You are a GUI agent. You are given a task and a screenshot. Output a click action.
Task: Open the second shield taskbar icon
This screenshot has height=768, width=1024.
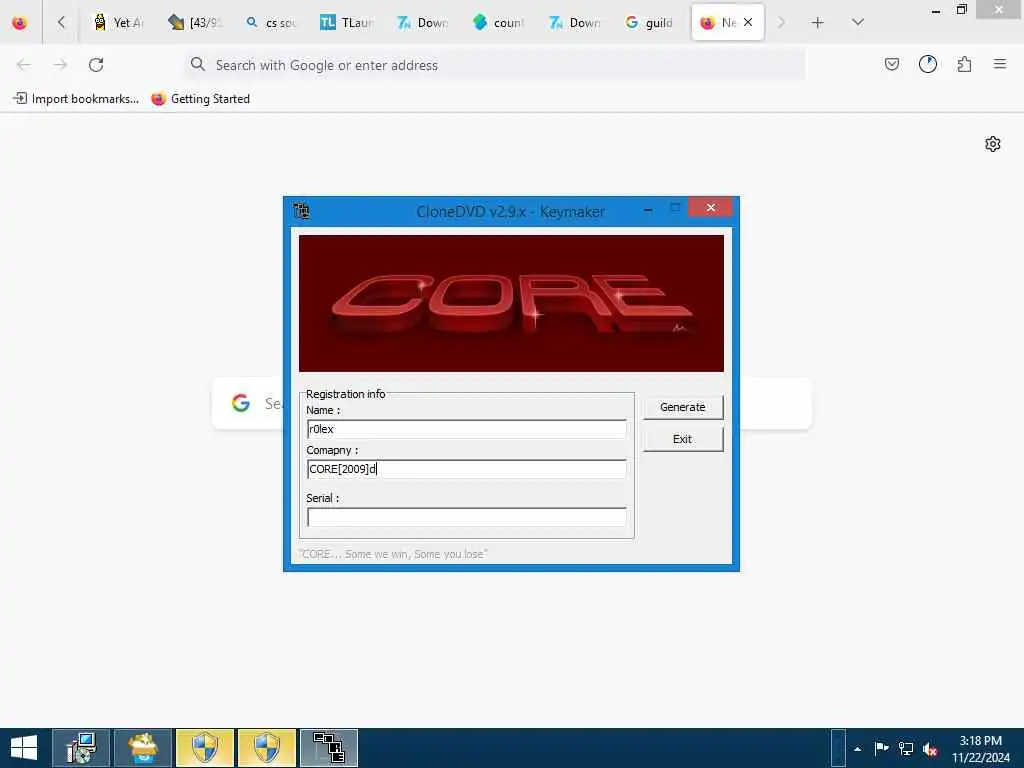point(266,748)
